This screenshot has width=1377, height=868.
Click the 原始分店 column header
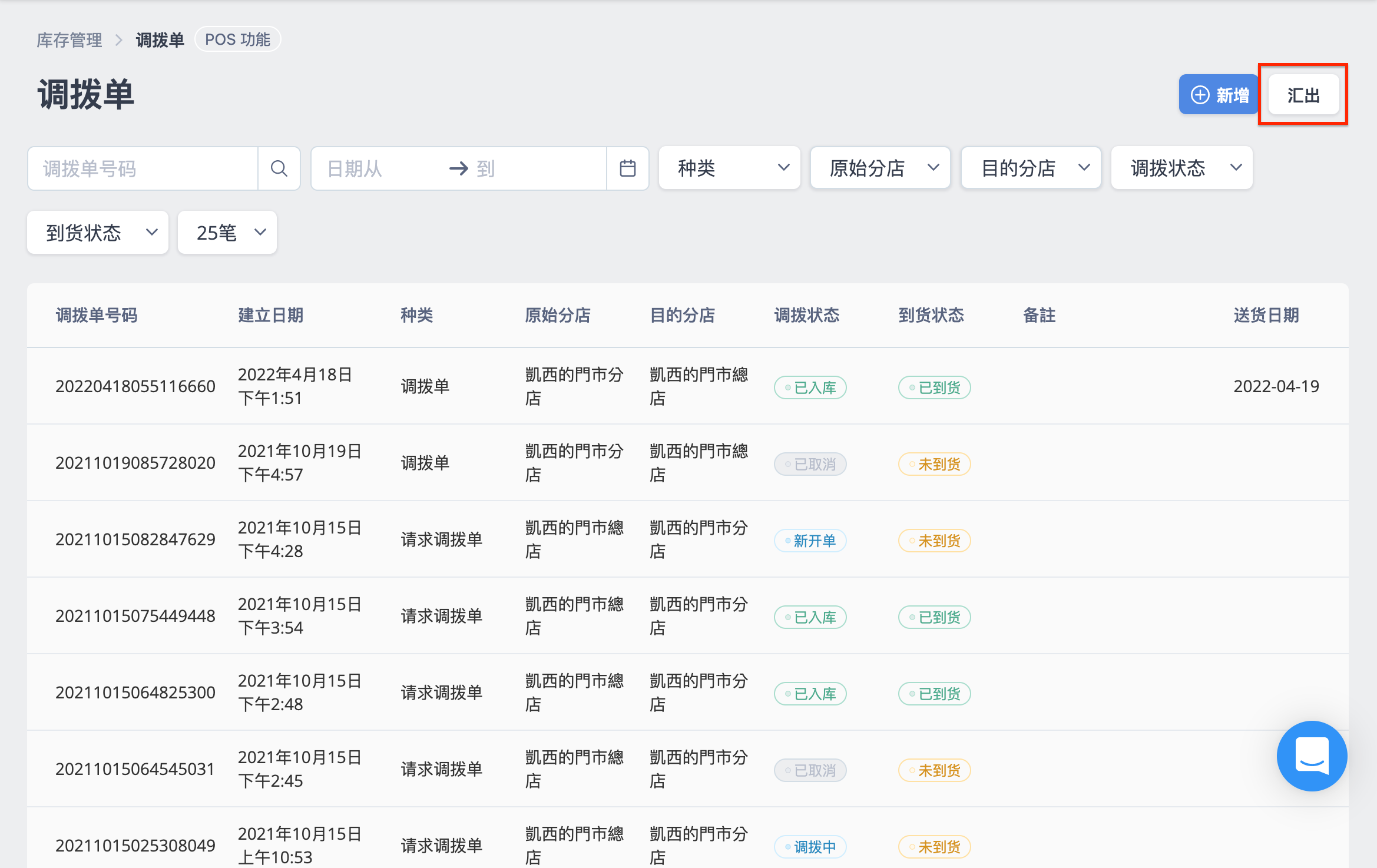click(558, 315)
